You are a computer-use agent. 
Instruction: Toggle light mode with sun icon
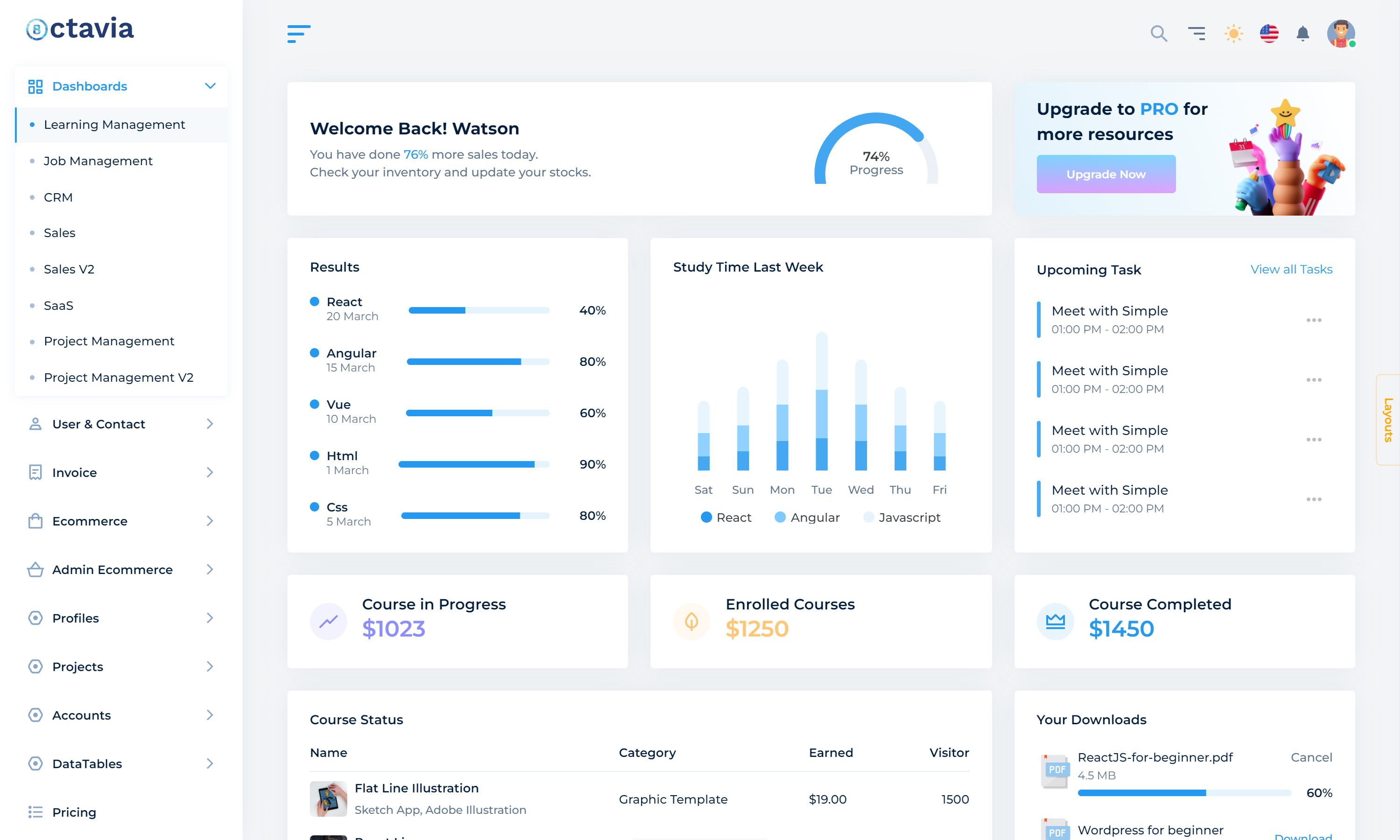[1233, 34]
